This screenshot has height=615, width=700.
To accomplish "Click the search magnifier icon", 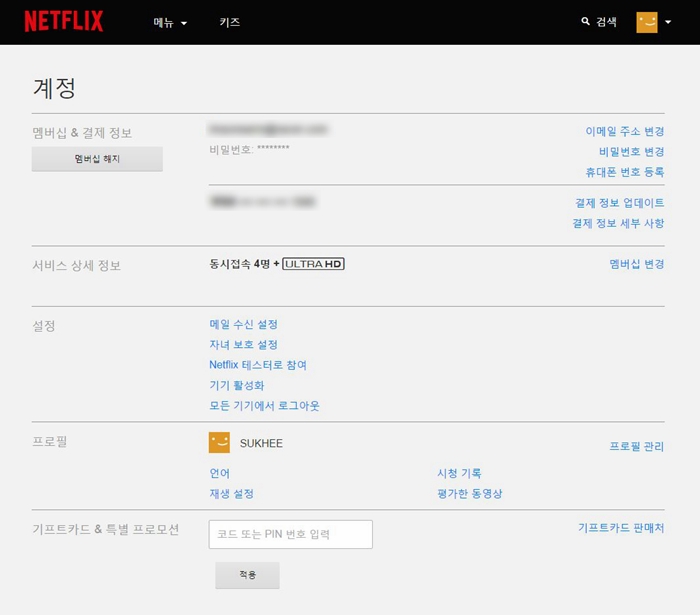I will pyautogui.click(x=586, y=21).
